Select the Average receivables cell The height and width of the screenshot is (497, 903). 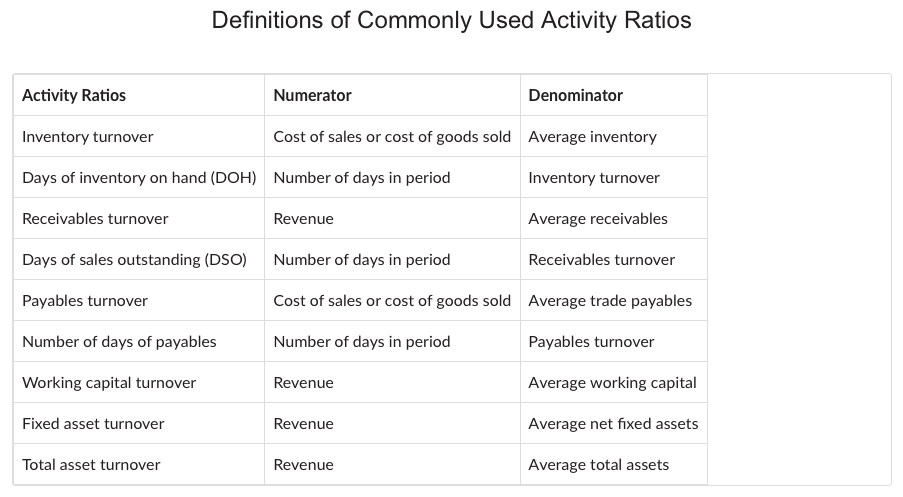point(598,219)
